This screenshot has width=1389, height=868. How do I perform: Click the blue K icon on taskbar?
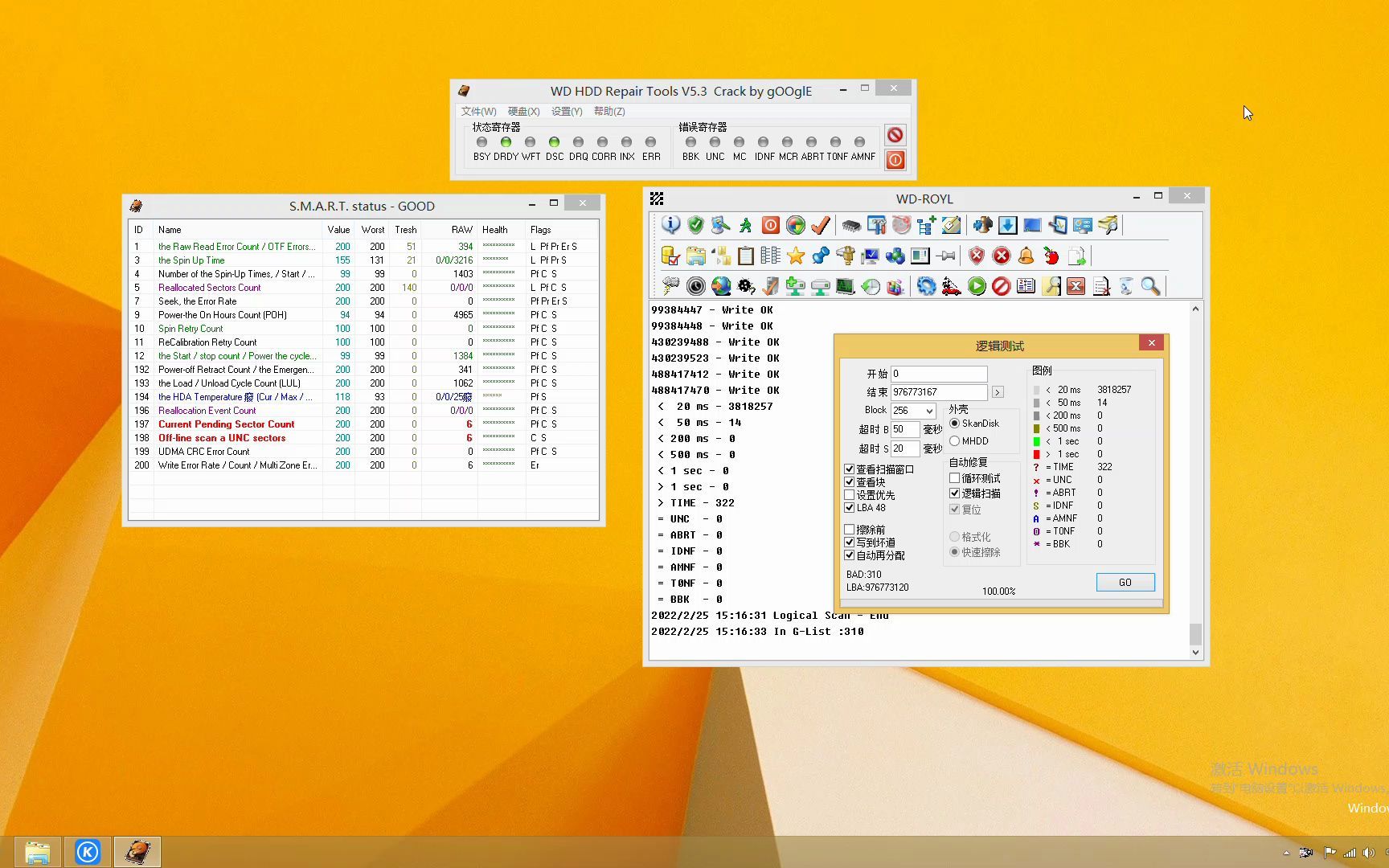pyautogui.click(x=88, y=852)
